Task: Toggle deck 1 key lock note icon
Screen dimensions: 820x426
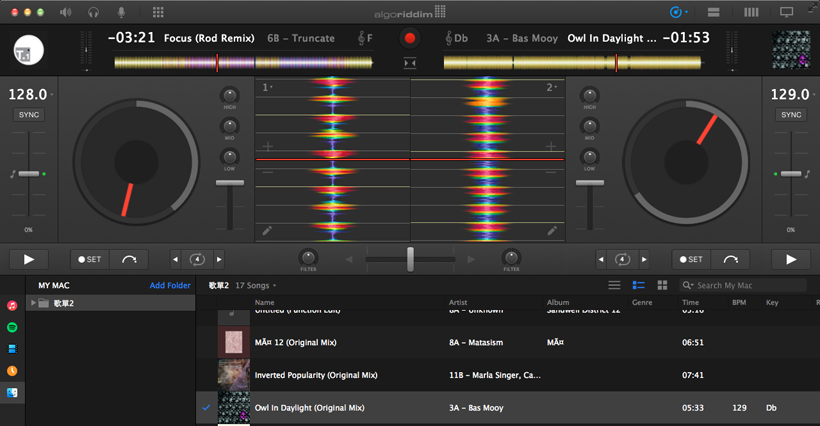Action: pos(13,174)
